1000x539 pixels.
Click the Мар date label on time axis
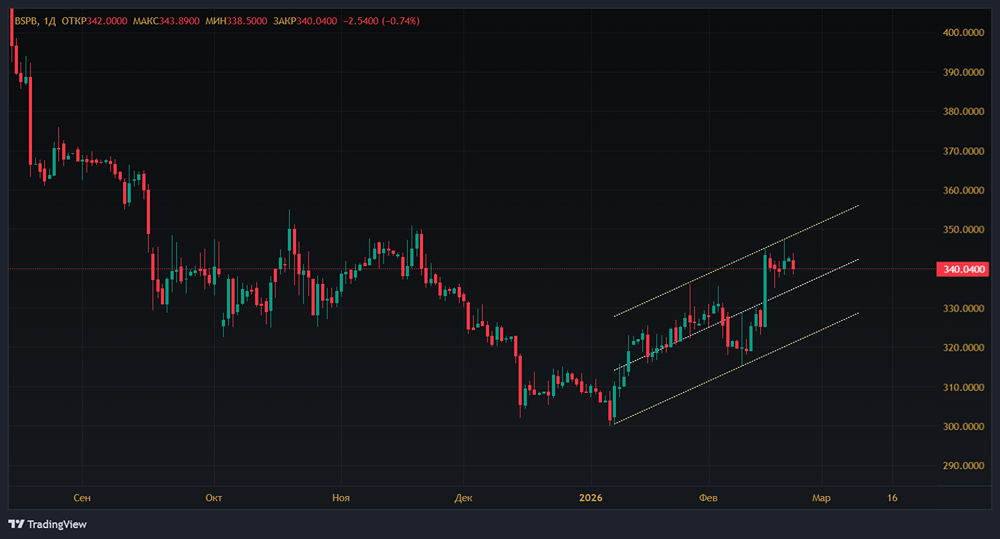point(821,498)
